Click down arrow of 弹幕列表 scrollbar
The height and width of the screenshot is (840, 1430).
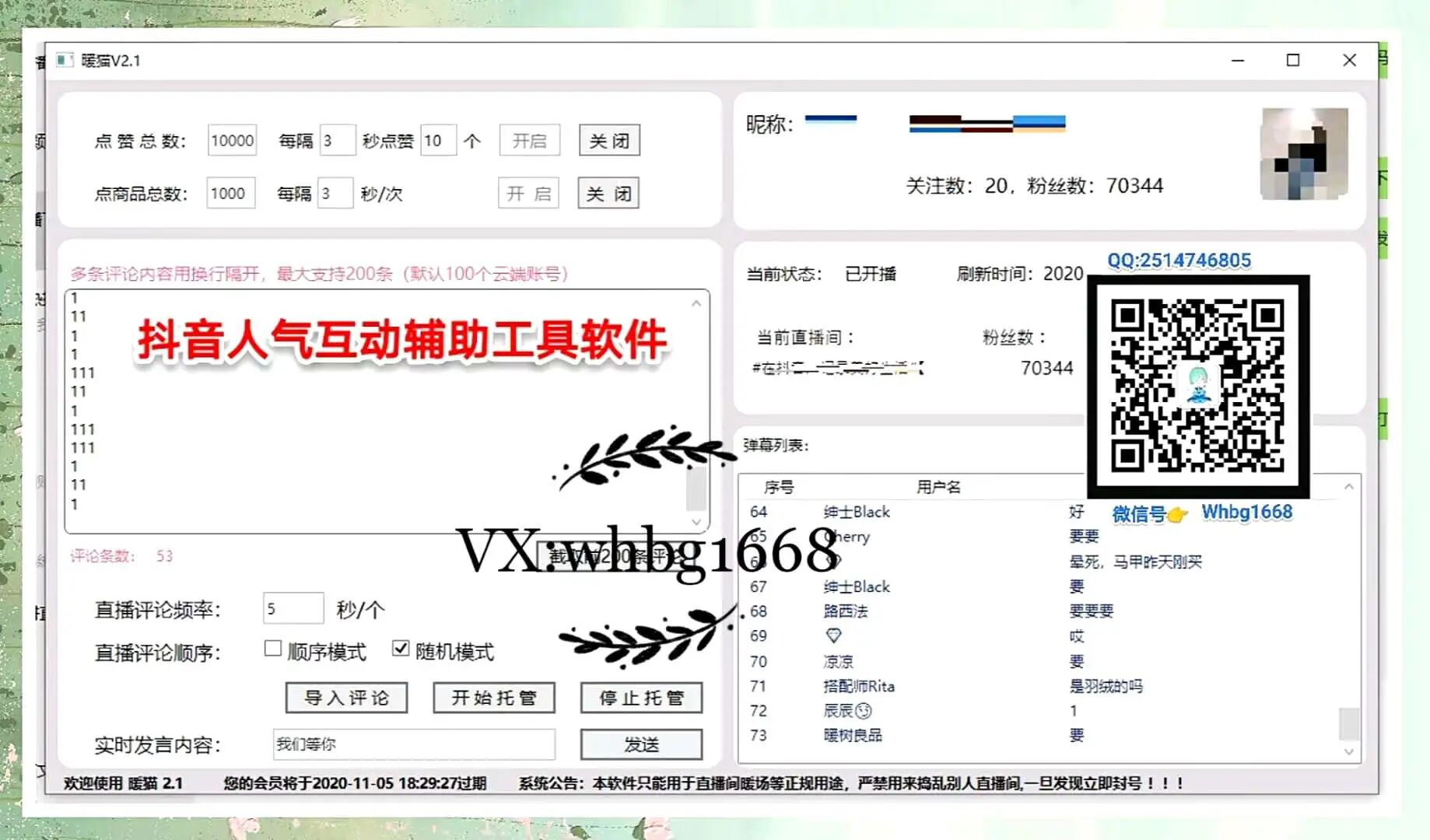coord(1349,752)
